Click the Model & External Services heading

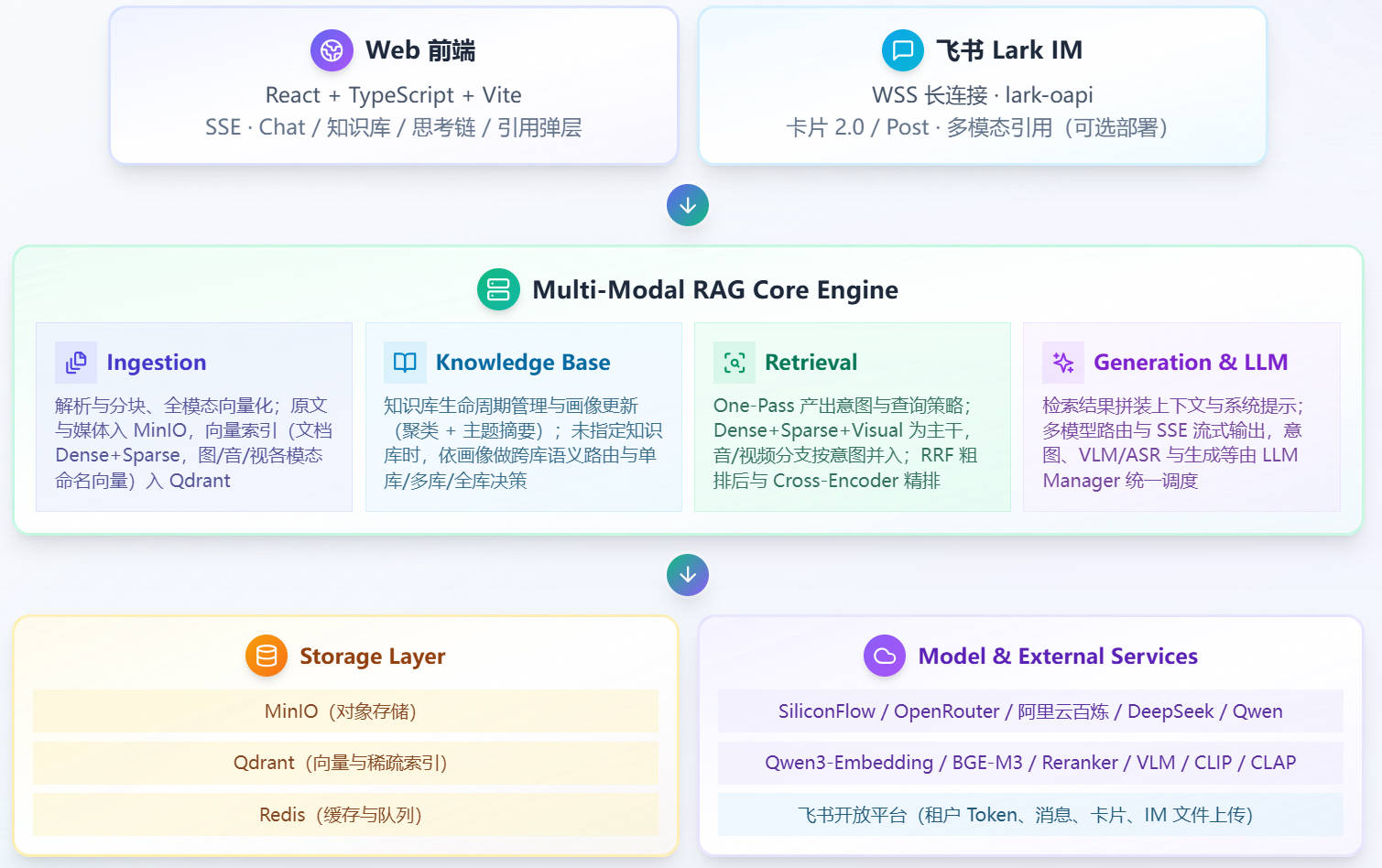pyautogui.click(x=1058, y=656)
